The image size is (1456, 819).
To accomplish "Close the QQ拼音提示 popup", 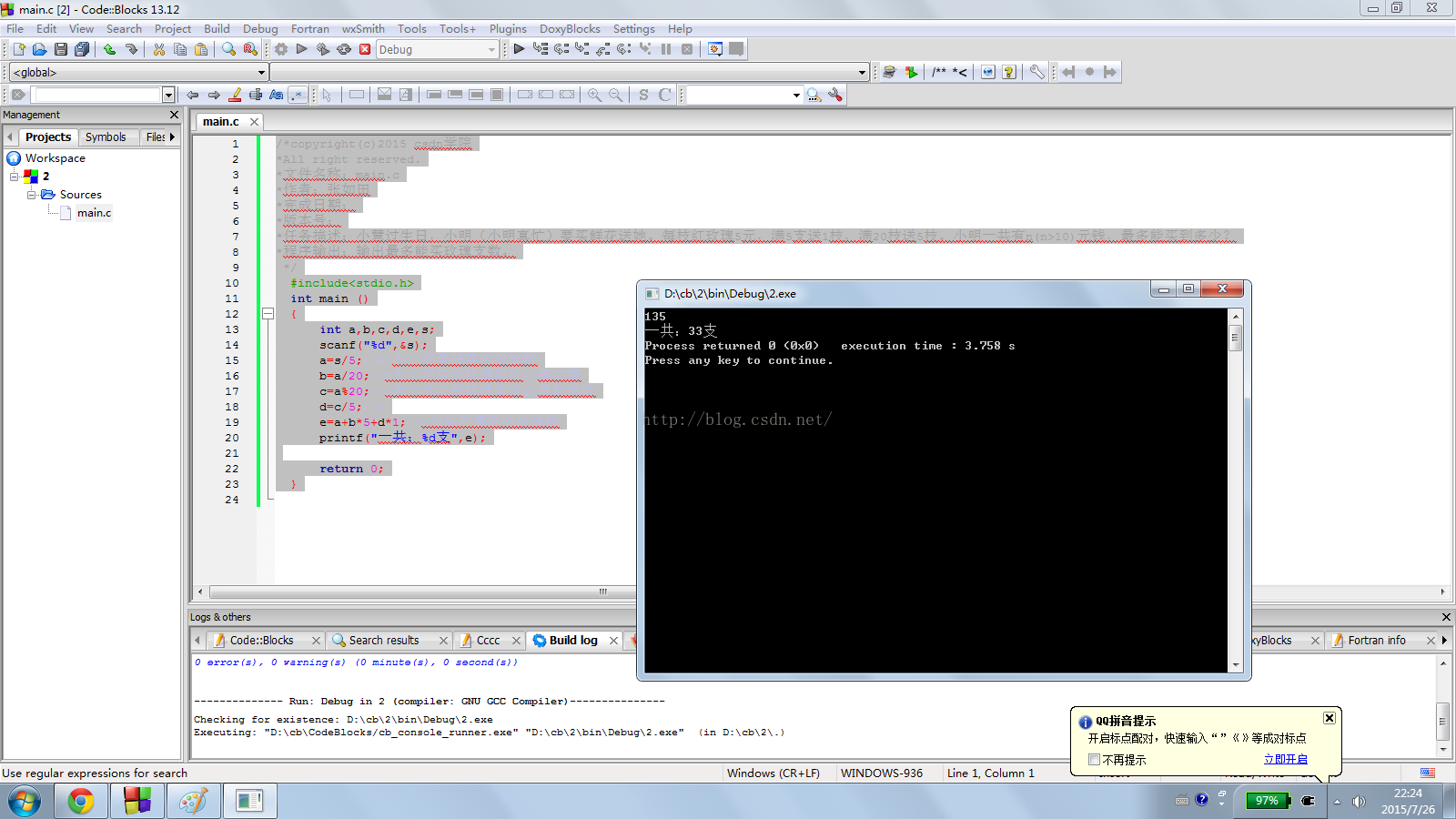I will pos(1330,718).
